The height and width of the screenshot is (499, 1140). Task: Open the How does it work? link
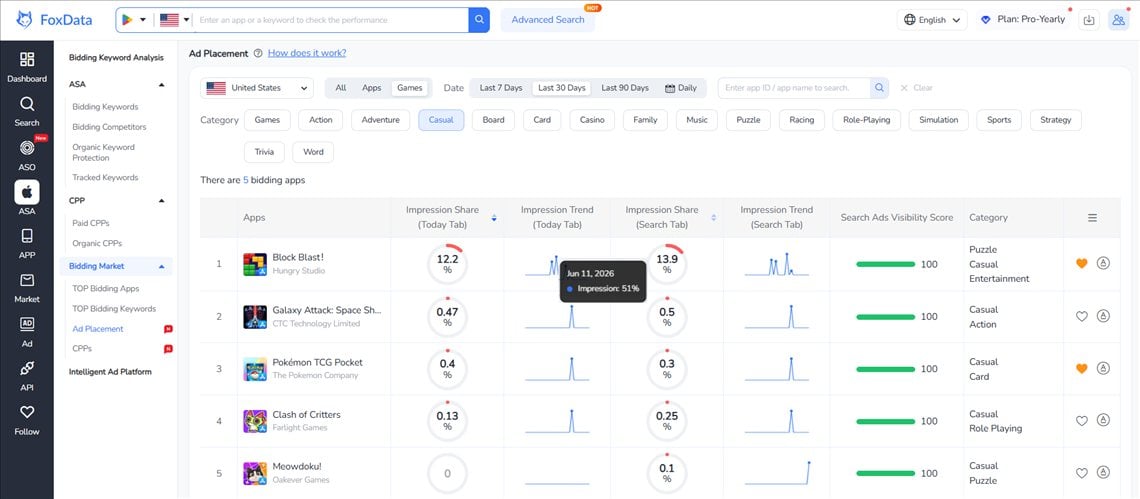[x=307, y=53]
